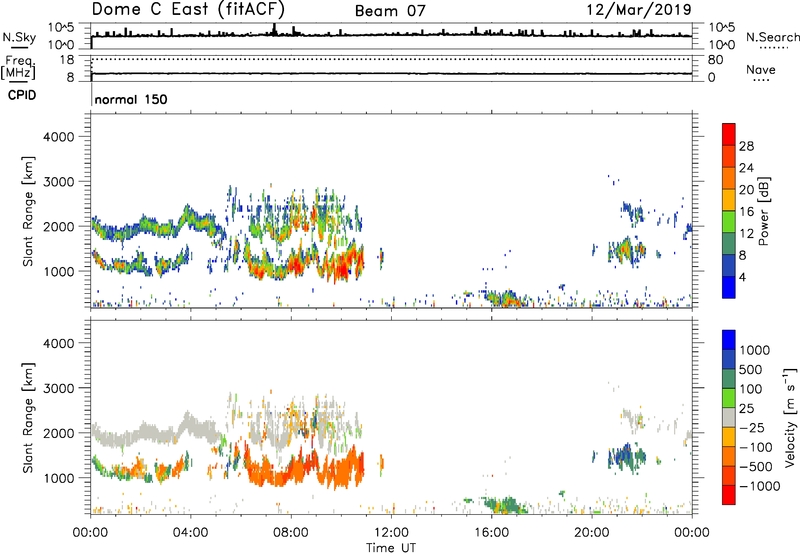The width and height of the screenshot is (800, 554).
Task: Click the "25" label on velocity colorbar
Action: (746, 409)
